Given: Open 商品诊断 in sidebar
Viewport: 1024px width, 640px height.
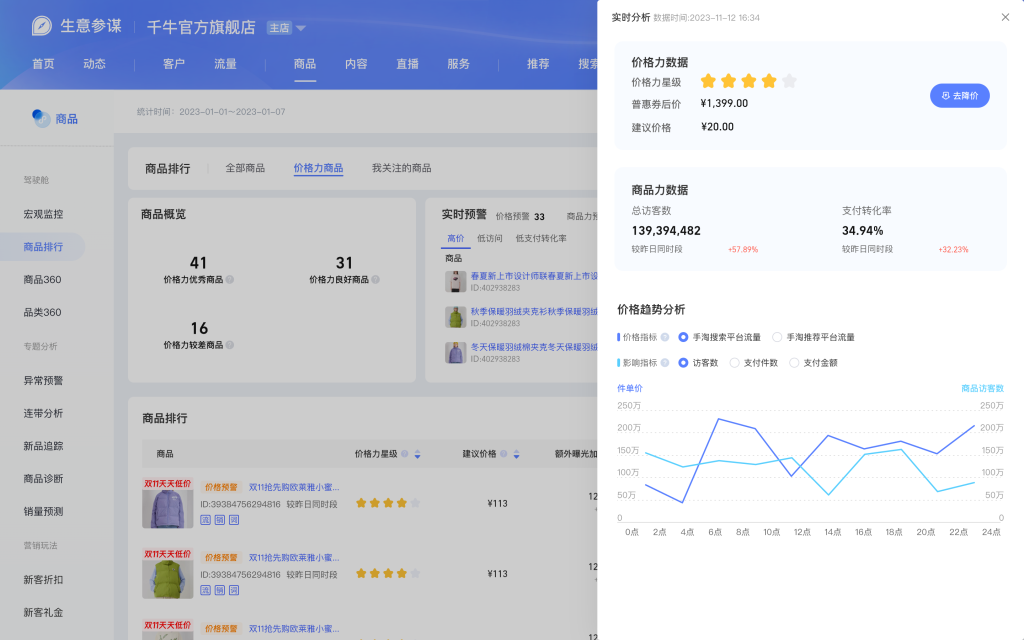Looking at the screenshot, I should [43, 479].
